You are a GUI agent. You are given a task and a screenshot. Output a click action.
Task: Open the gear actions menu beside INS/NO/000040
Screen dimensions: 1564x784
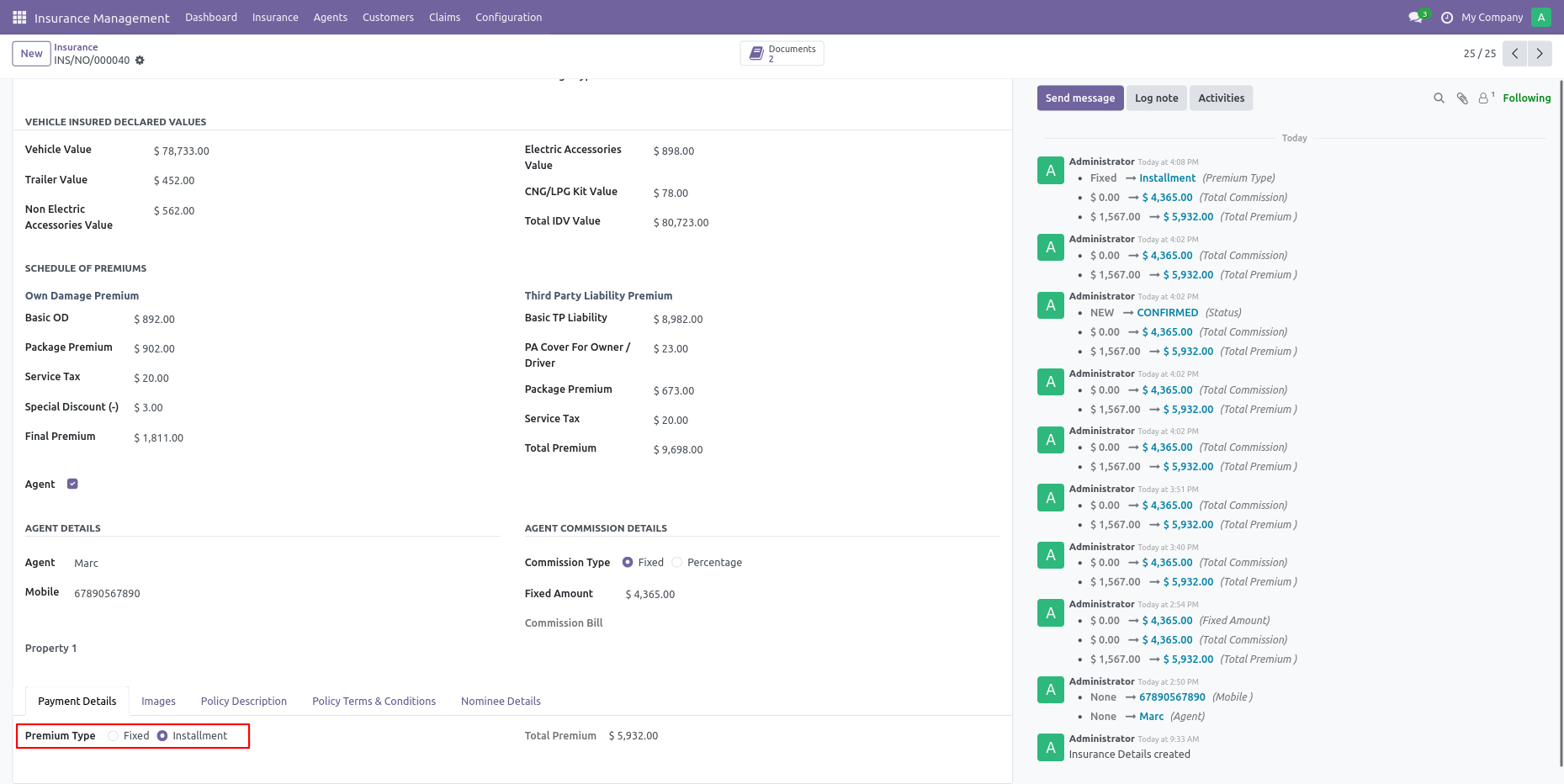pos(140,61)
